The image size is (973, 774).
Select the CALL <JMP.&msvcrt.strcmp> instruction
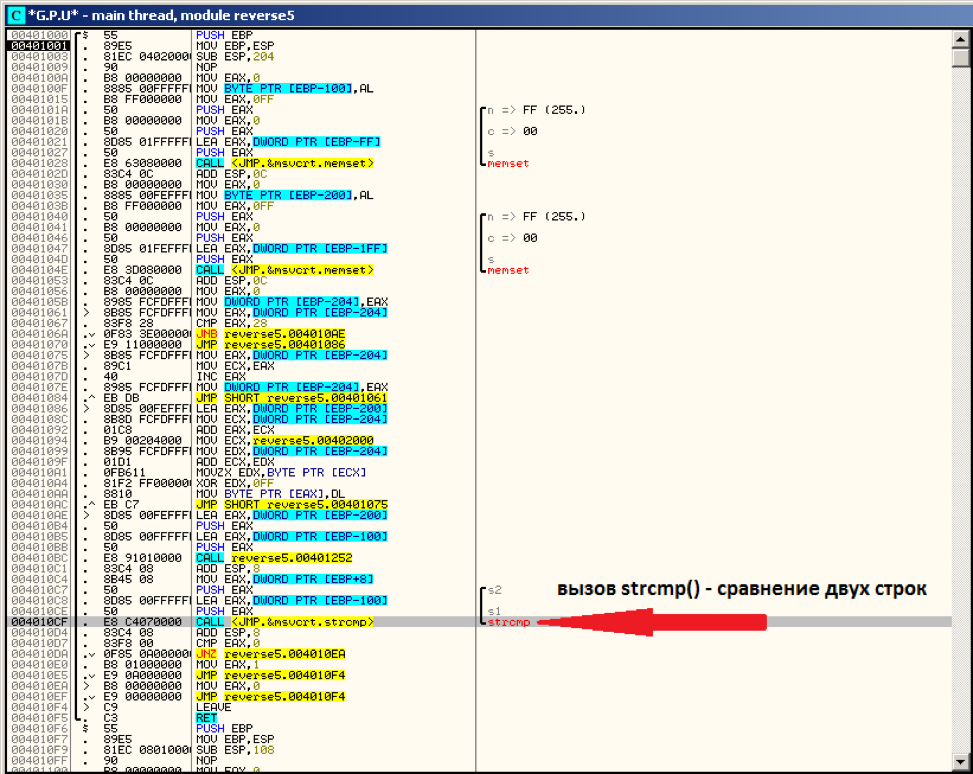coord(285,622)
